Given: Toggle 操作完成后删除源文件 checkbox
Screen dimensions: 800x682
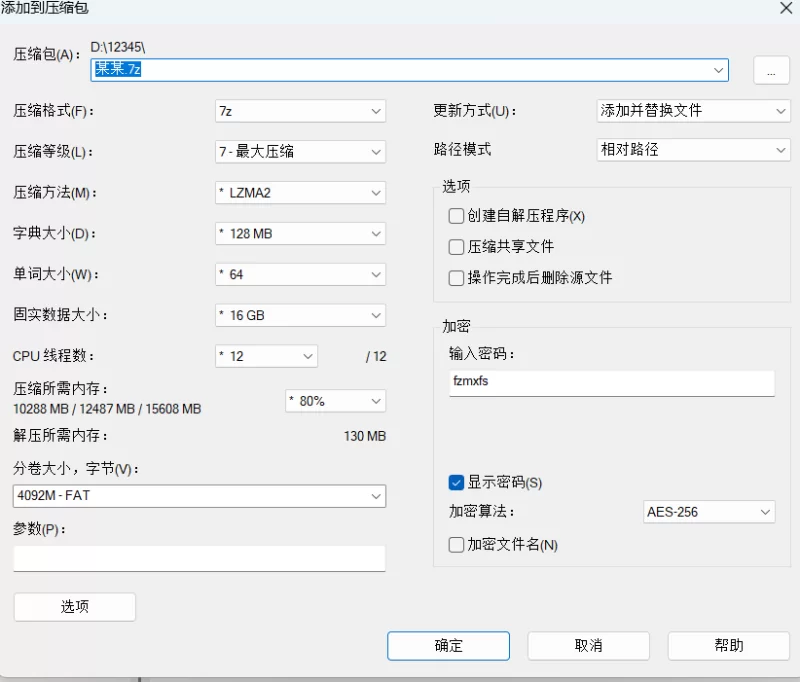Looking at the screenshot, I should click(457, 278).
